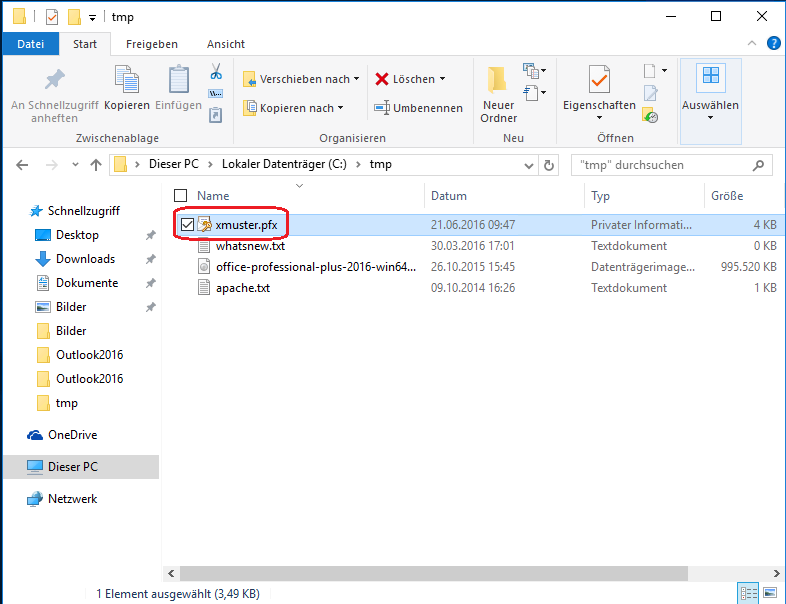Switch to large thumbnails view in status bar
This screenshot has width=786, height=604.
coord(770,594)
